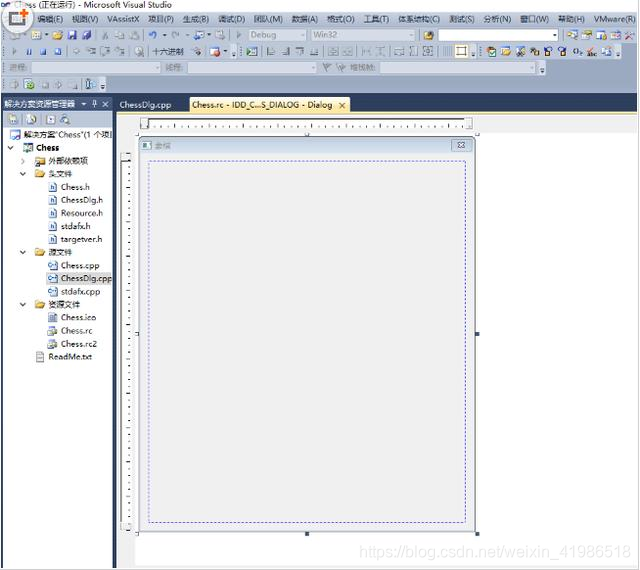Step over icon in debug toolbar

point(105,51)
